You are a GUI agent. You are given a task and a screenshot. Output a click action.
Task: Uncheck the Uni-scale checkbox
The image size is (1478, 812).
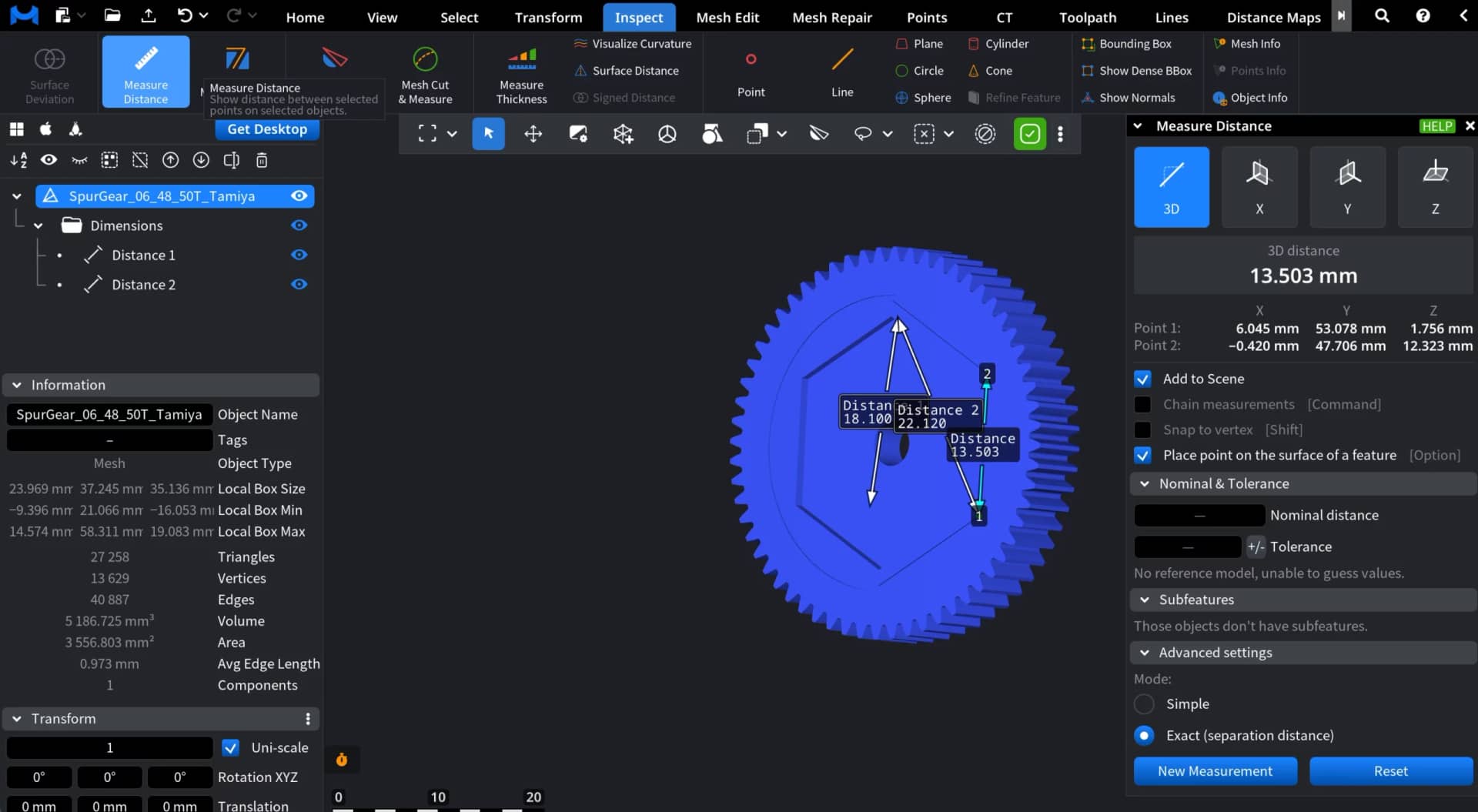[x=230, y=748]
